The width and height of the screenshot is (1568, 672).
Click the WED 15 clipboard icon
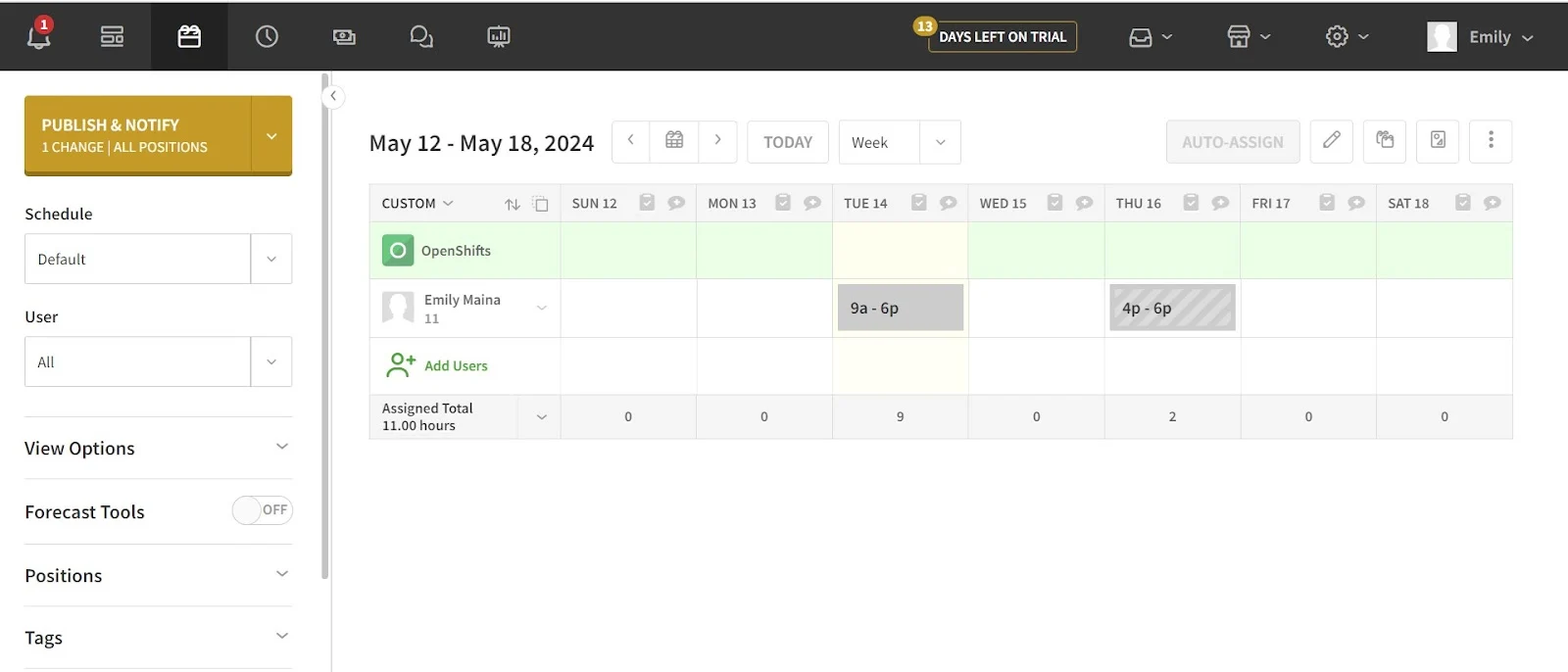1054,203
